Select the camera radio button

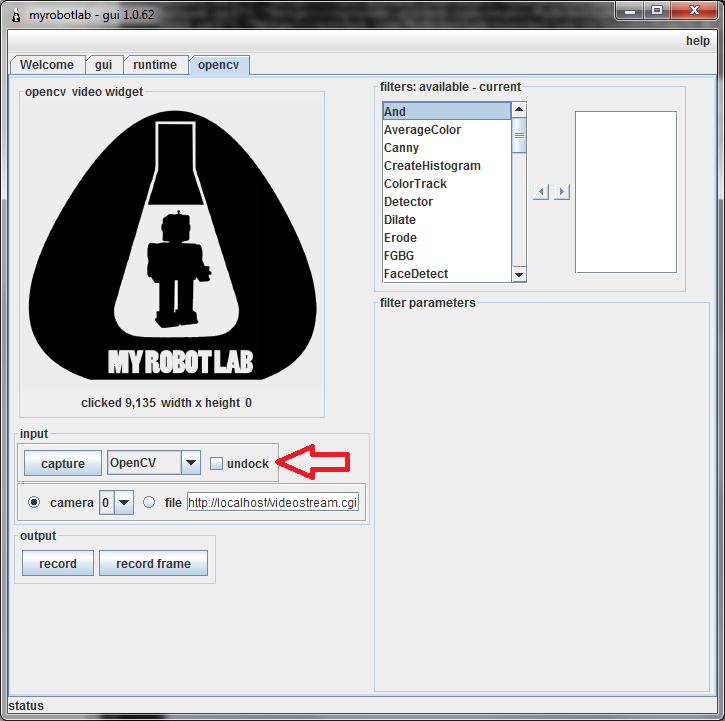pyautogui.click(x=34, y=502)
